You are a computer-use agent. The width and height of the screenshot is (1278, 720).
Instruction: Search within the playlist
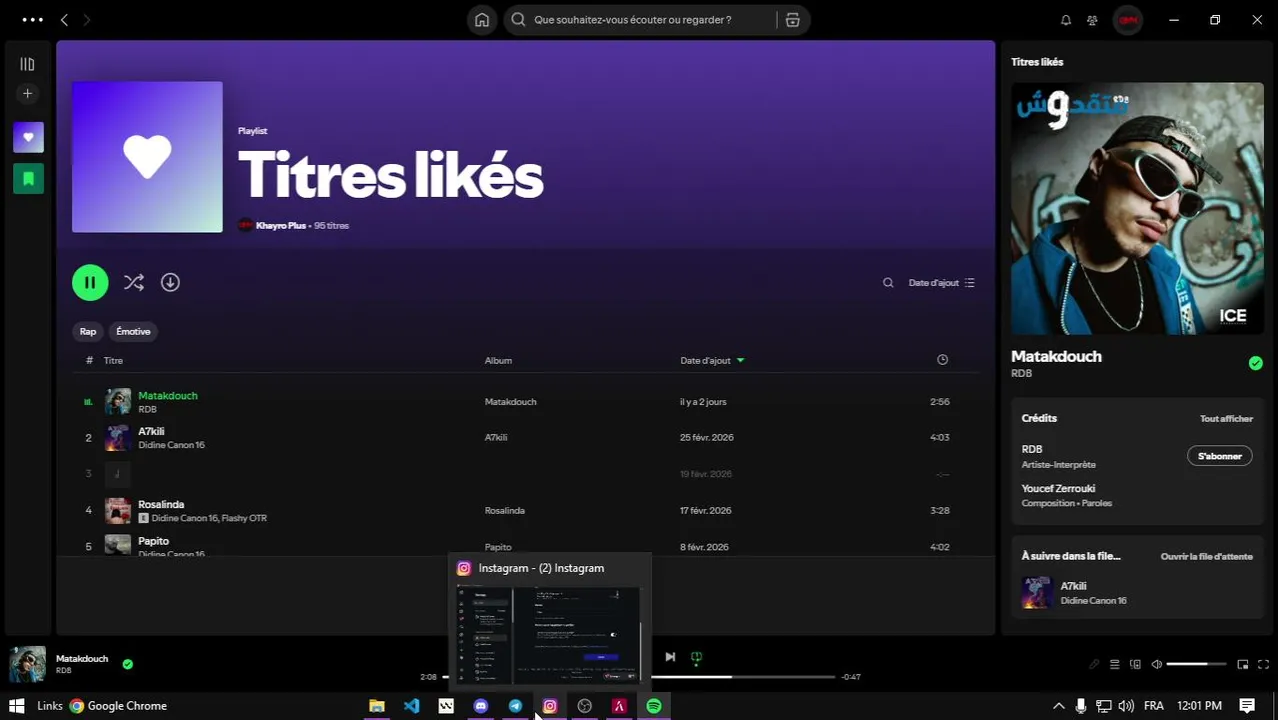tap(888, 283)
